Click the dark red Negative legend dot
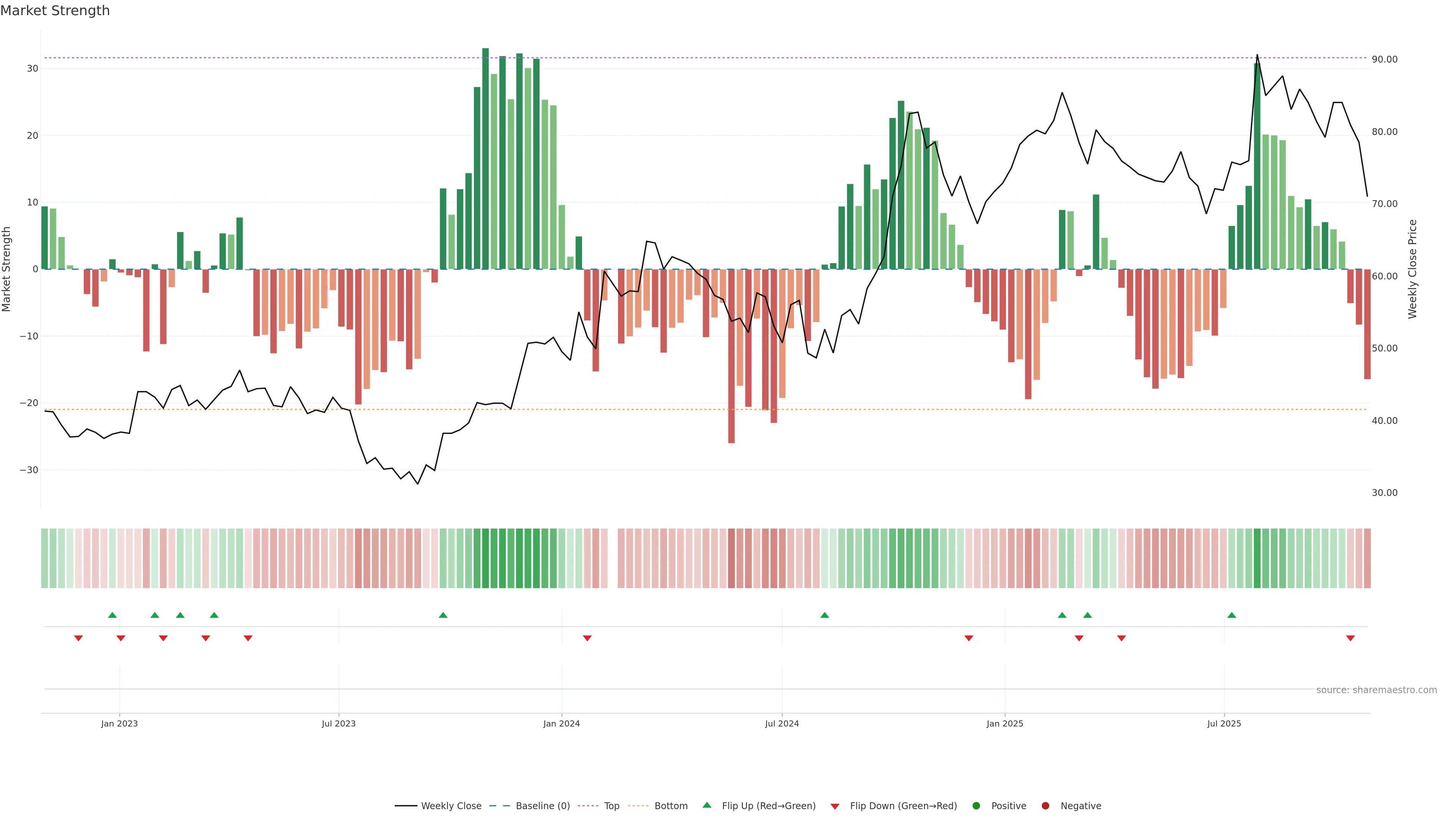The height and width of the screenshot is (819, 1456). click(1045, 805)
